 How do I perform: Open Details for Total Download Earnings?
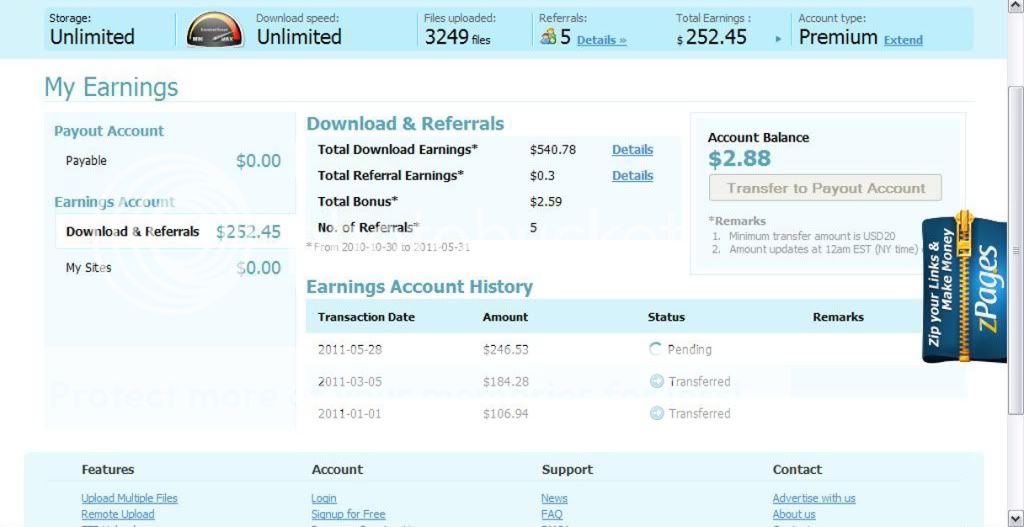632,150
